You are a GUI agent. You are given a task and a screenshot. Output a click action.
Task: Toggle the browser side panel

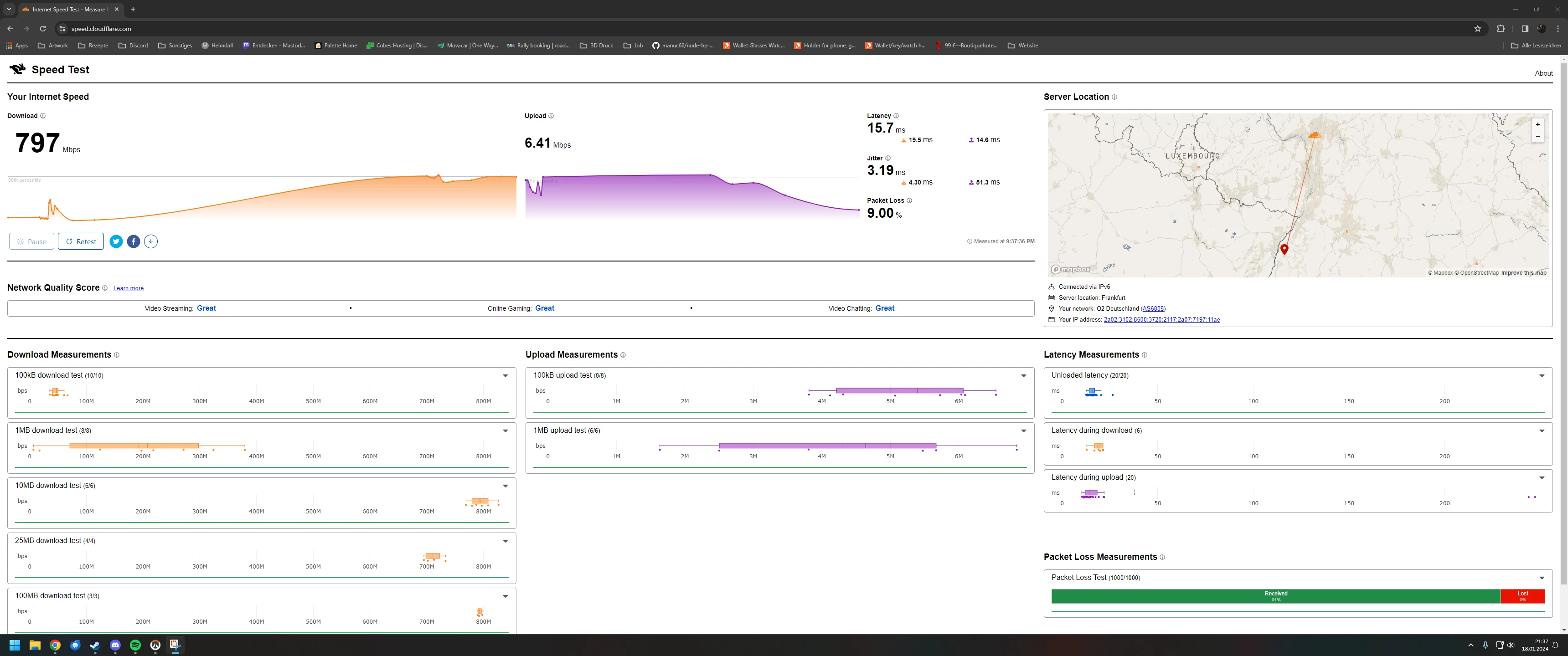[1525, 29]
